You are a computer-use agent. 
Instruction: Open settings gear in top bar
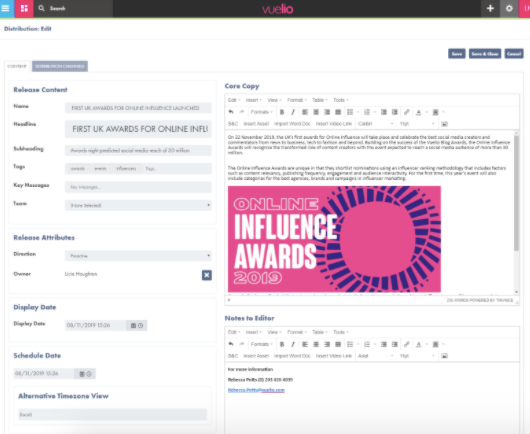(x=509, y=8)
